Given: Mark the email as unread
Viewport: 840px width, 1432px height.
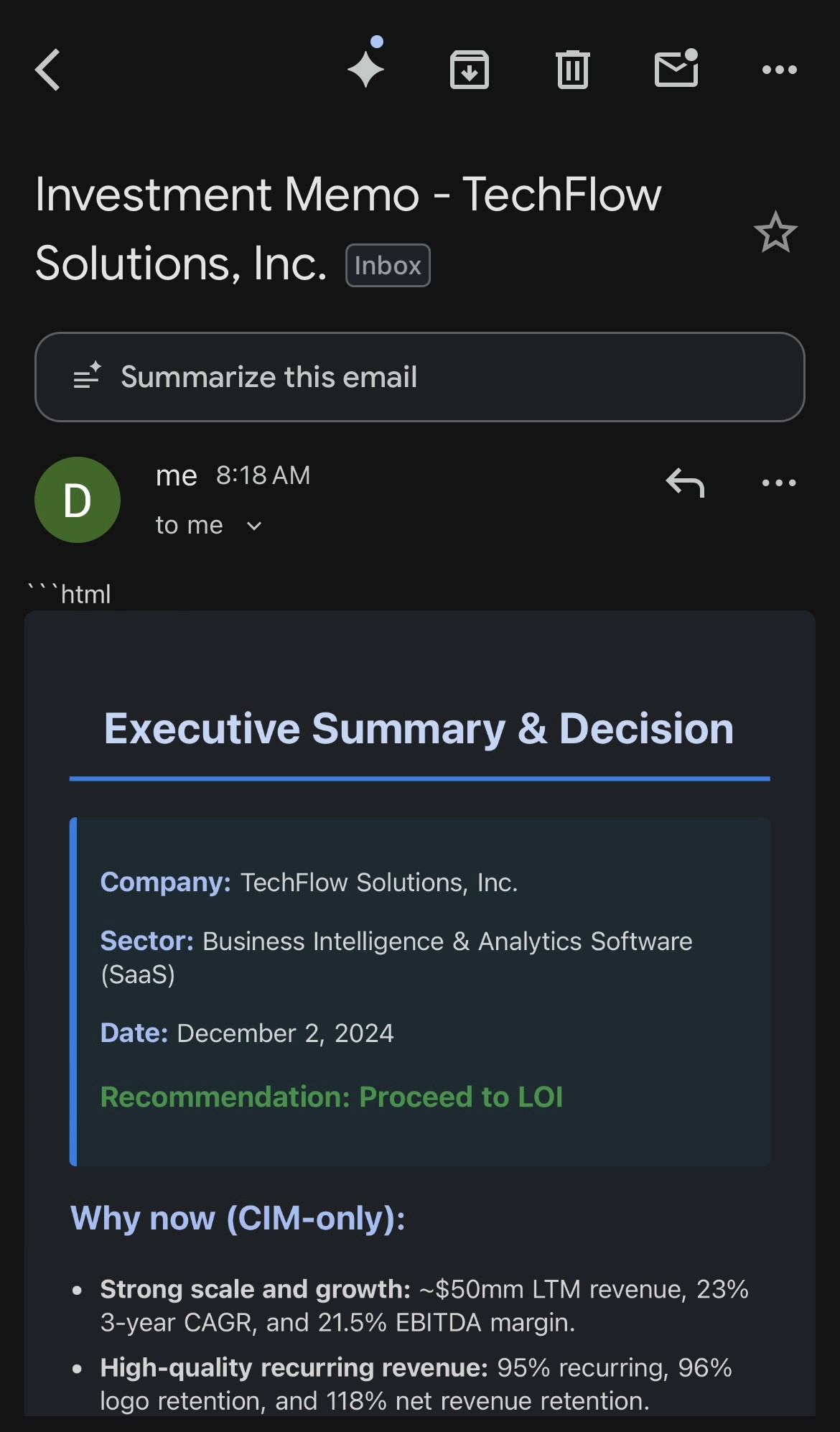Looking at the screenshot, I should [x=676, y=68].
